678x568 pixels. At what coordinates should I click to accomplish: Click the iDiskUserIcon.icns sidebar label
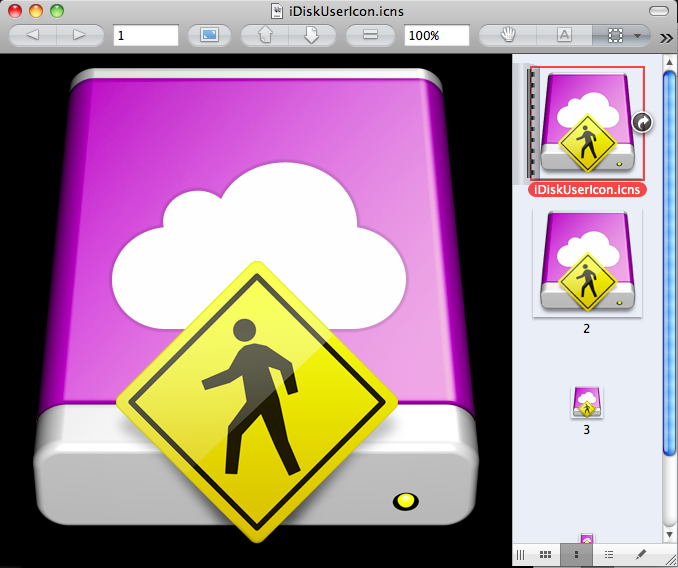coord(587,190)
